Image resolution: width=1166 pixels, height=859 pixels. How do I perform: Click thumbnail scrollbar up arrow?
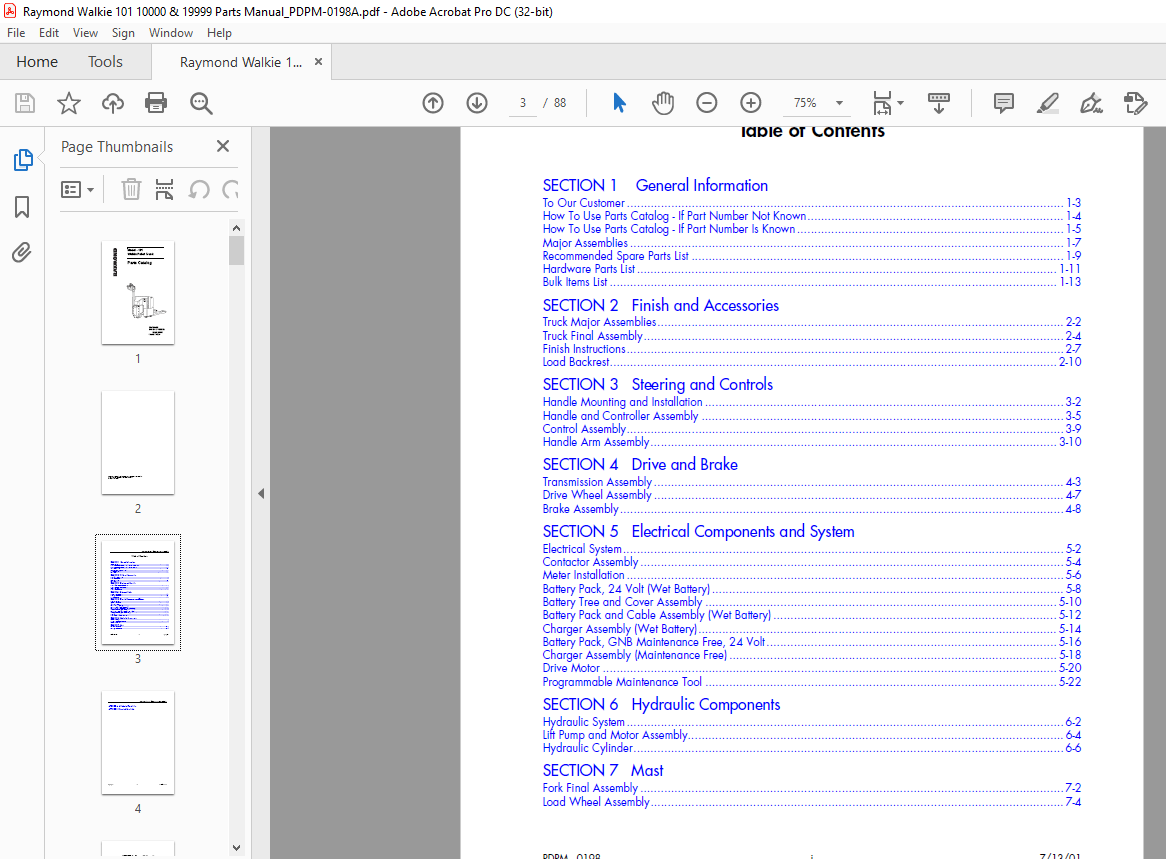tap(236, 228)
